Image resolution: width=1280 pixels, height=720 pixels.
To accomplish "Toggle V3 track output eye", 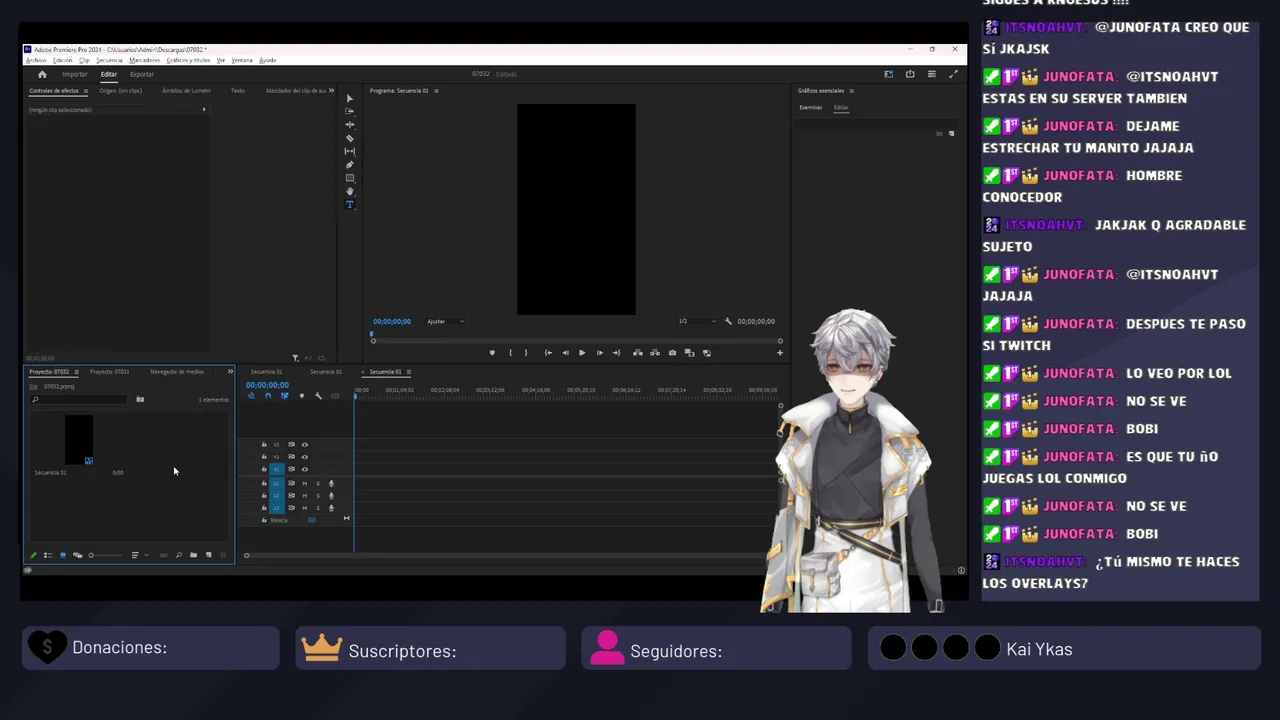I will [x=305, y=445].
